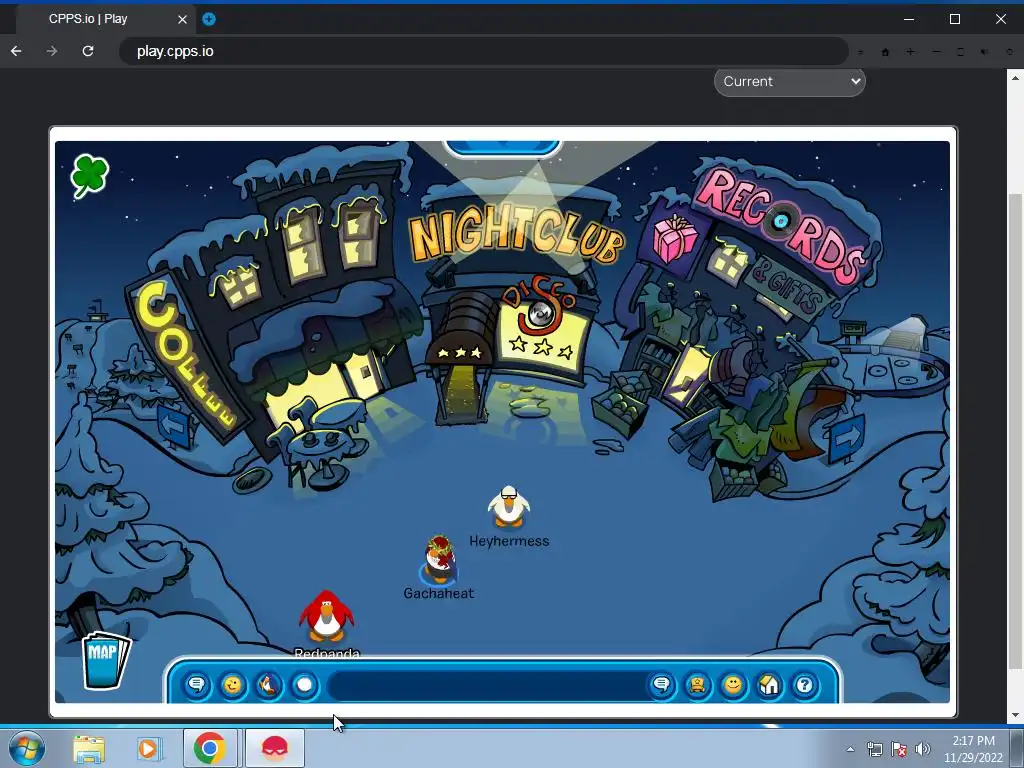The height and width of the screenshot is (768, 1024).
Task: Click the toolbar fullscreen square icon
Action: (960, 52)
